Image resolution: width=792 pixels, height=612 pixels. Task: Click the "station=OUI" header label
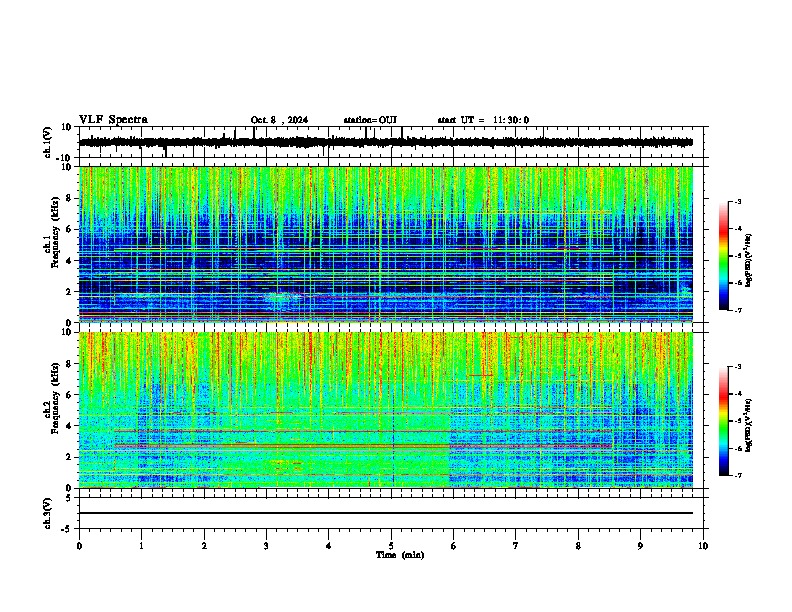(370, 120)
